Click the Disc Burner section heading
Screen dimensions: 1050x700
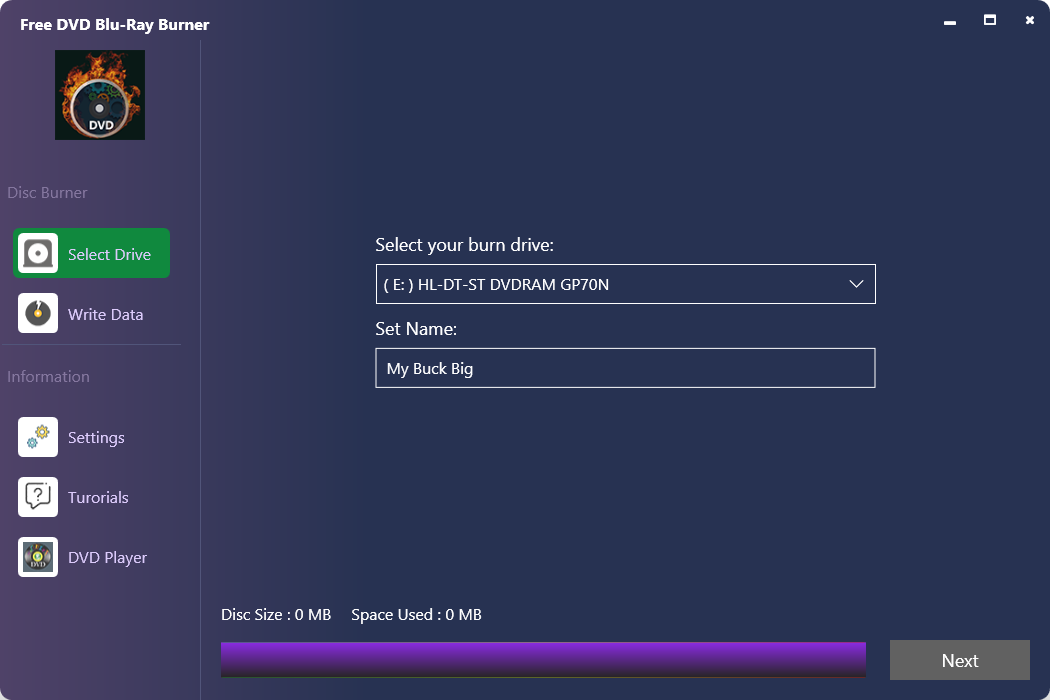[x=47, y=192]
